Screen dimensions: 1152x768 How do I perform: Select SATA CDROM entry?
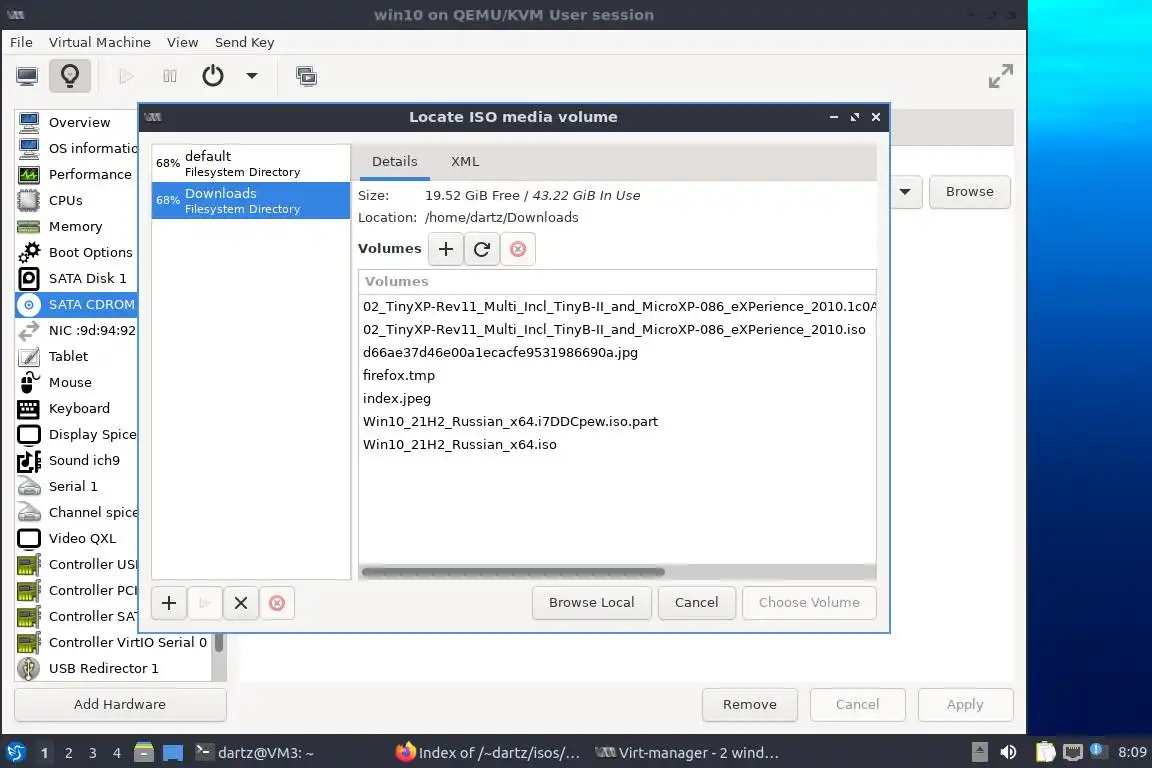76,304
